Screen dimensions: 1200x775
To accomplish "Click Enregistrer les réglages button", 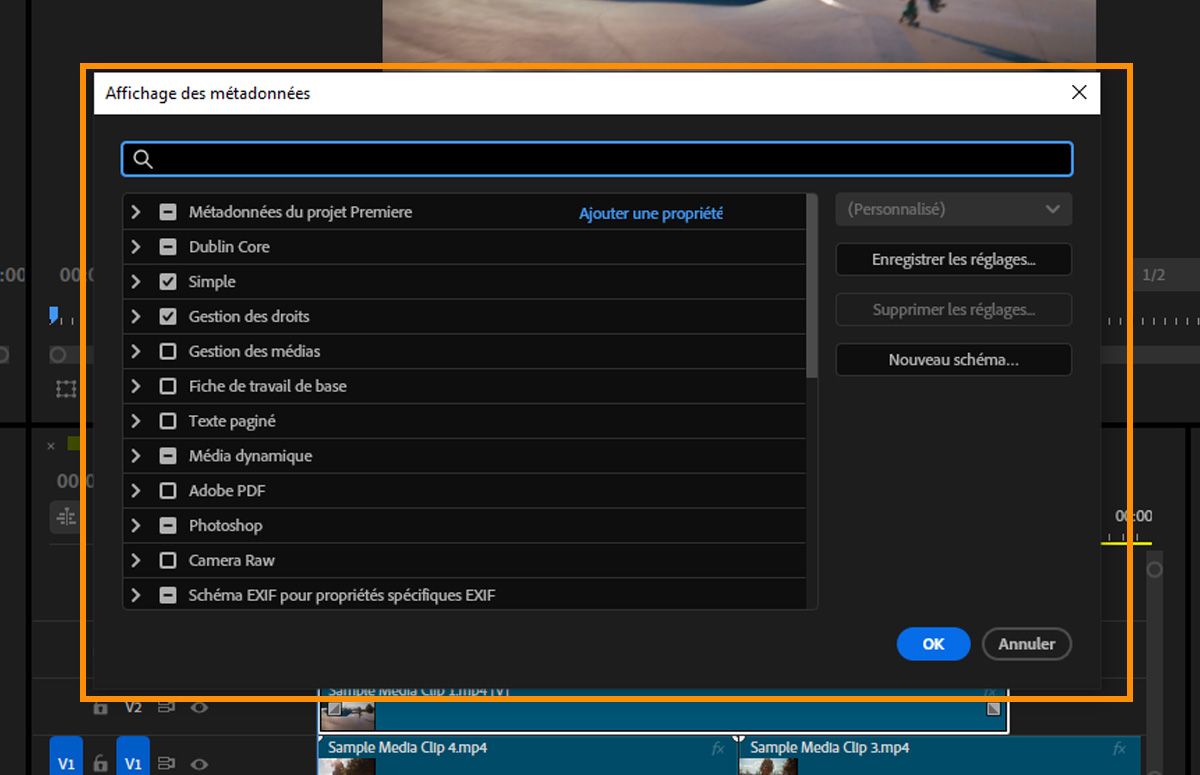I will tap(954, 260).
